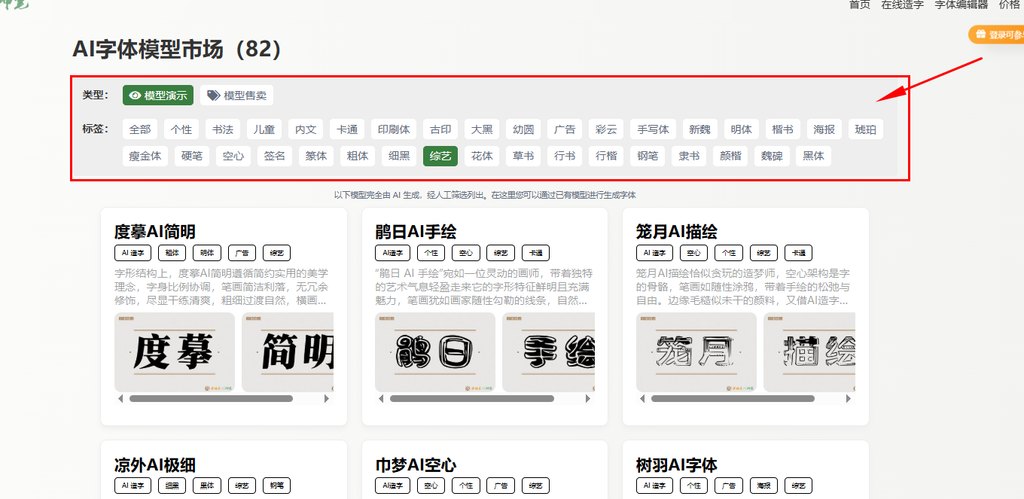Choose the 彩云 tag filter

pyautogui.click(x=606, y=129)
